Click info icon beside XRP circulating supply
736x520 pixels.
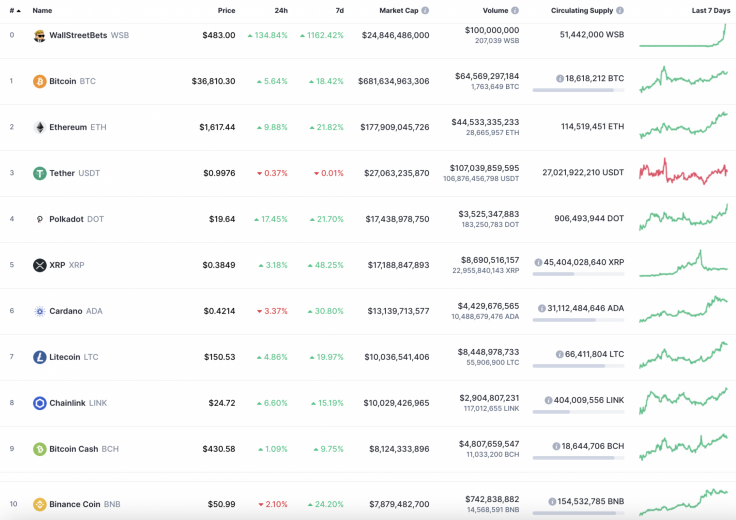tap(538, 262)
